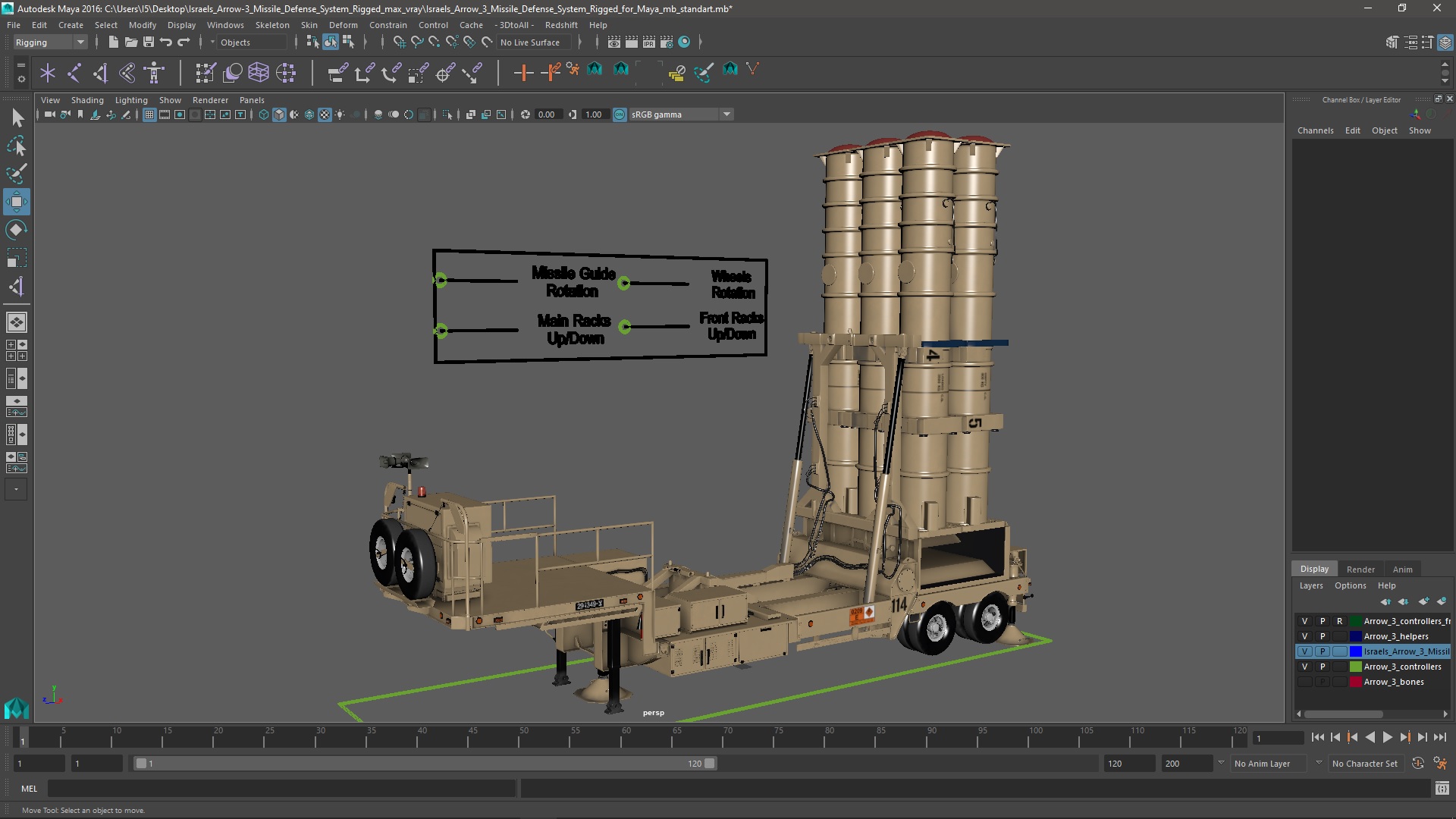Open shelf tab options gear menu
This screenshot has width=1456, height=819.
coord(20,78)
